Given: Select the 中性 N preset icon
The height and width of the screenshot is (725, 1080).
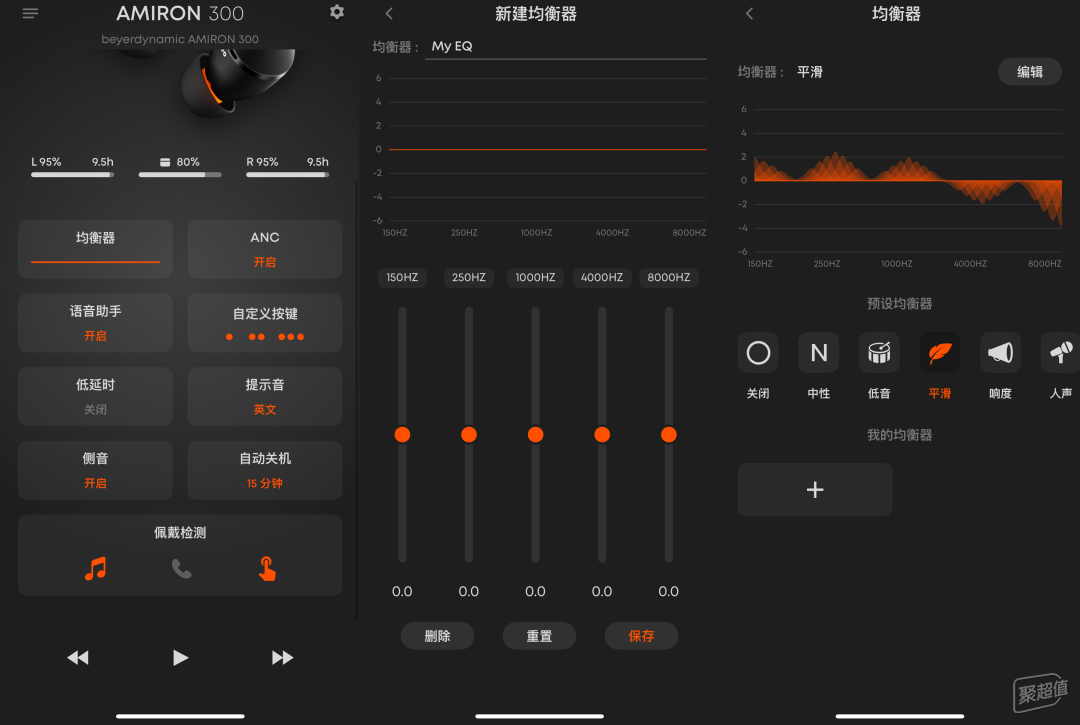Looking at the screenshot, I should (x=819, y=353).
